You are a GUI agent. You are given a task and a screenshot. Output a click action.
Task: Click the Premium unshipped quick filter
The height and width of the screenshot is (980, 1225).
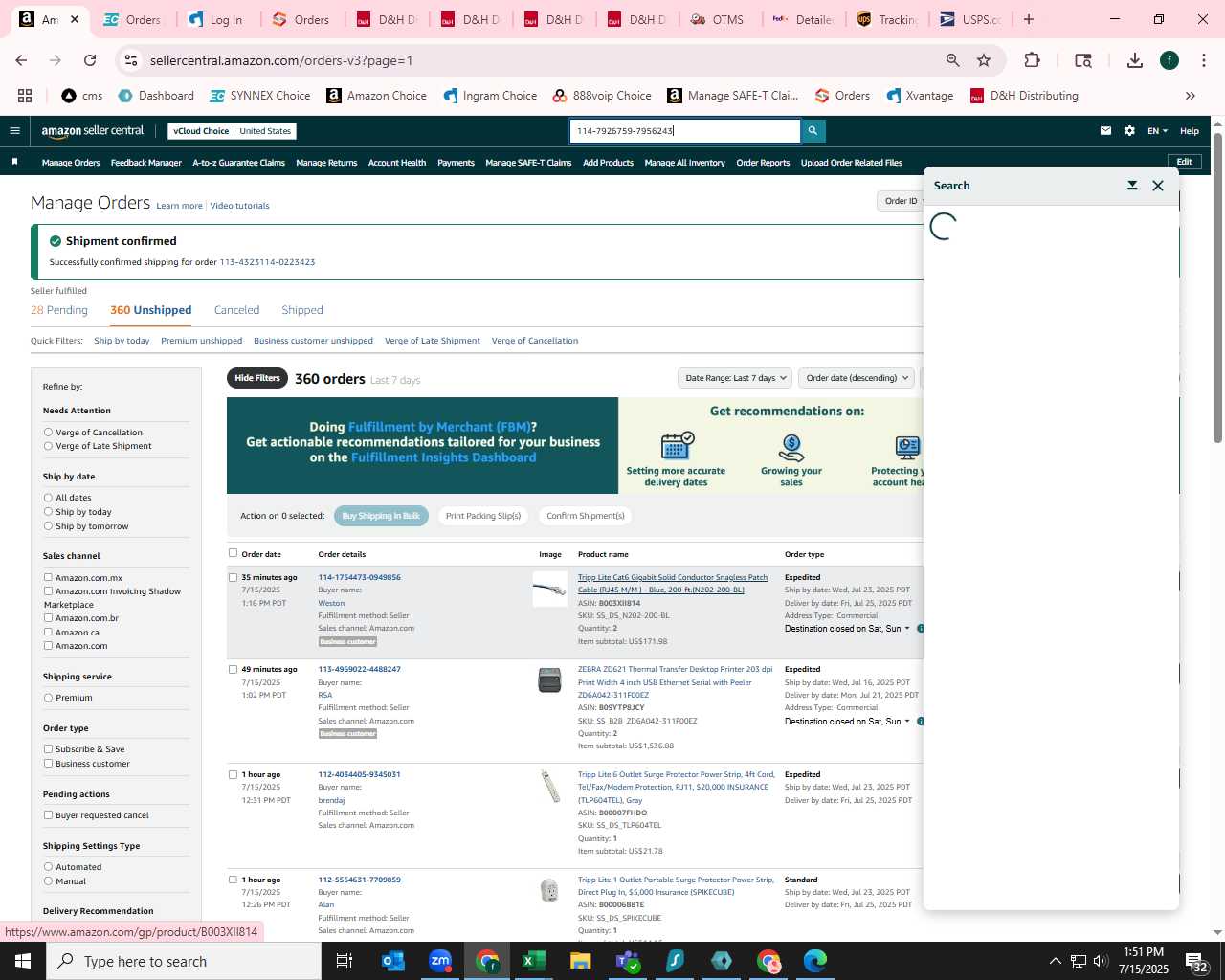pyautogui.click(x=201, y=341)
